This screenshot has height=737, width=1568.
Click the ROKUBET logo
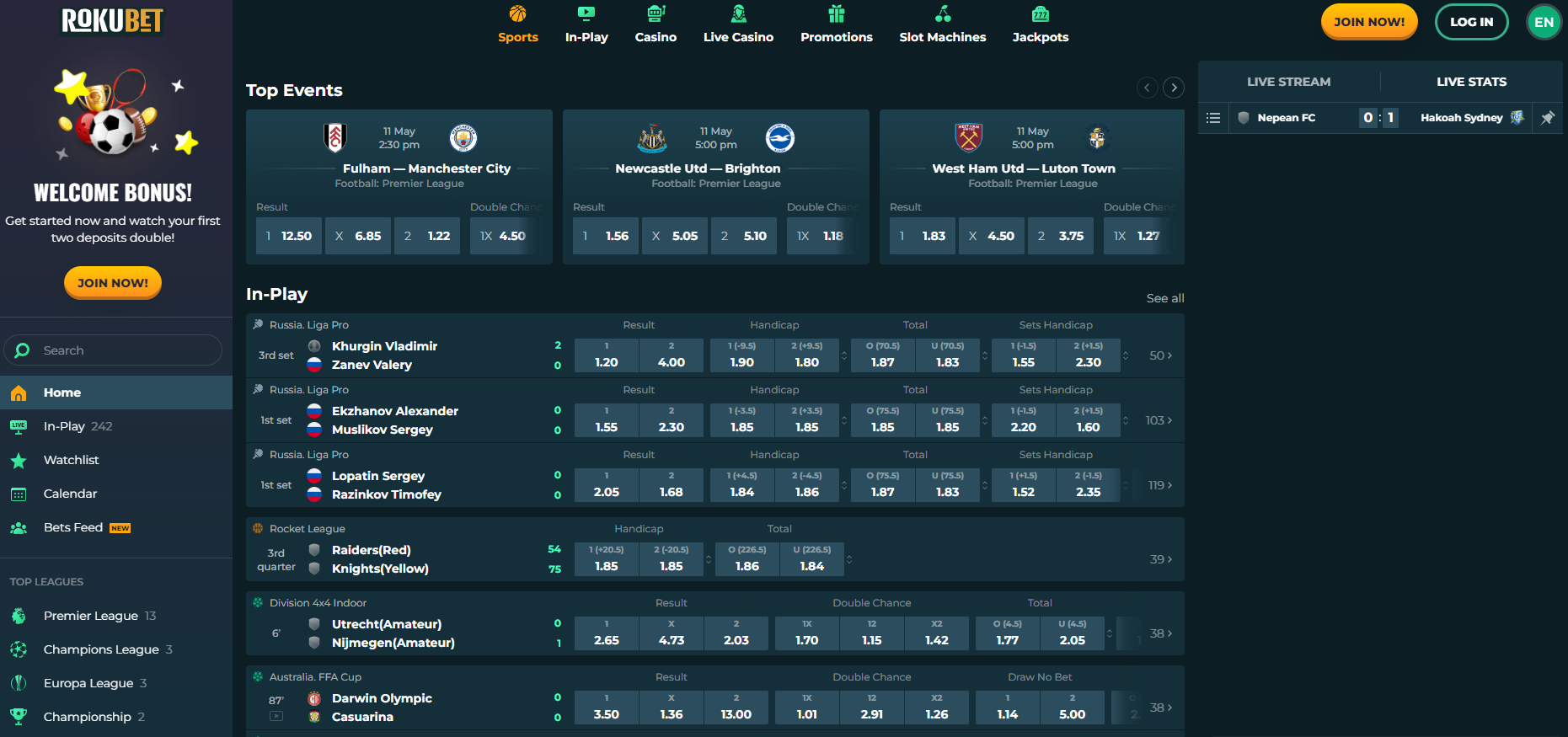[112, 20]
